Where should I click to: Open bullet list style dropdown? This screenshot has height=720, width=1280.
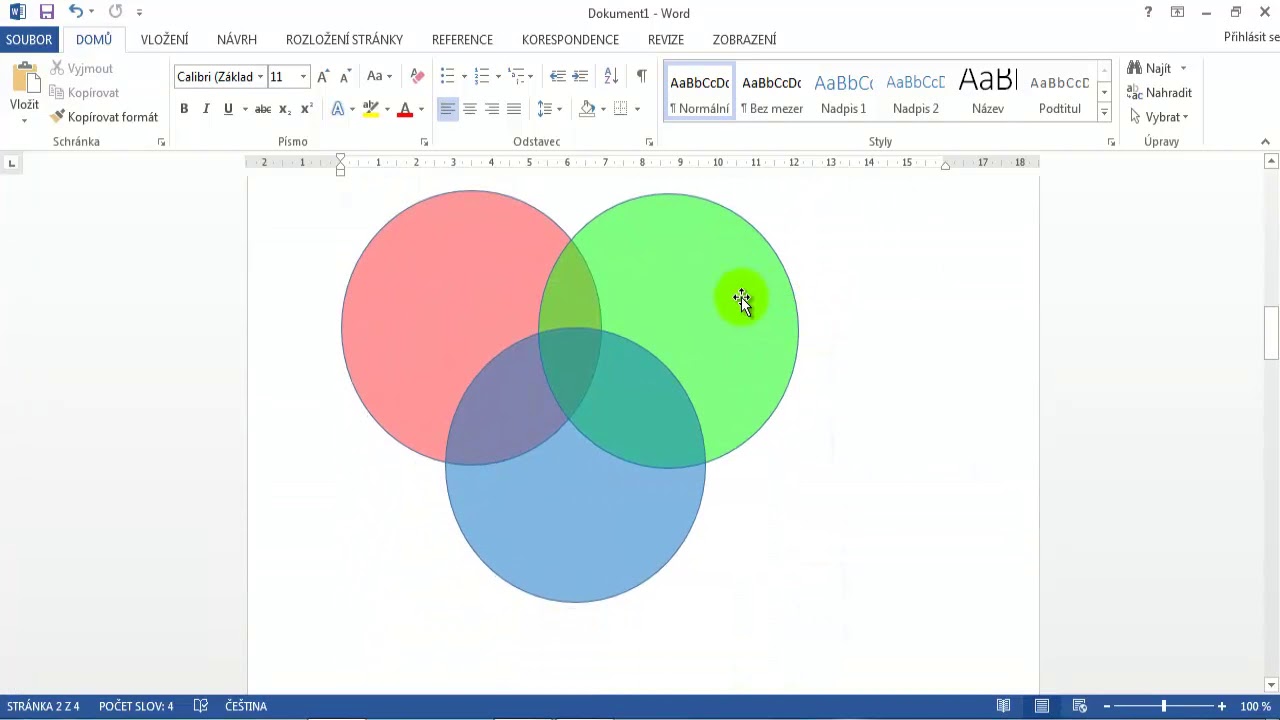[x=464, y=76]
